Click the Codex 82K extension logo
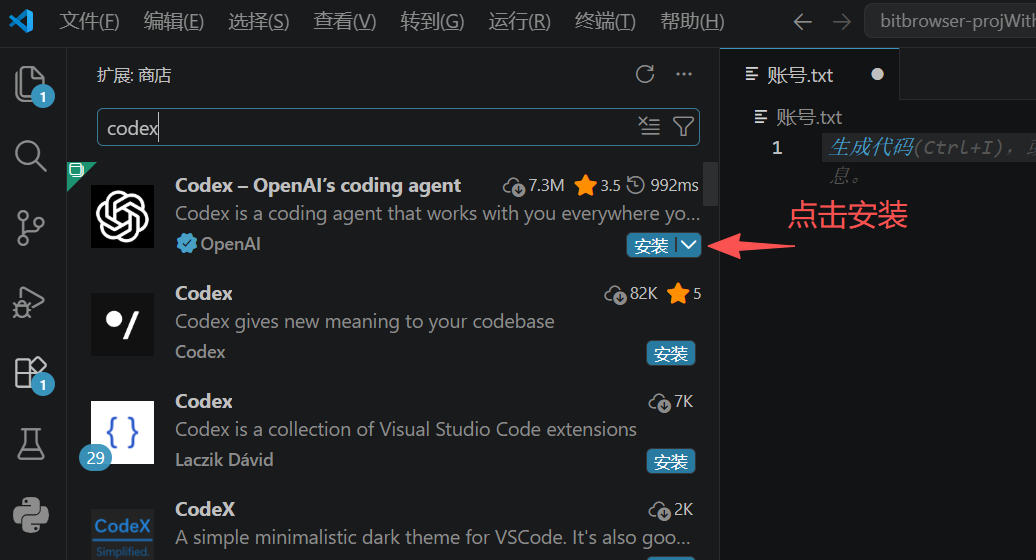The image size is (1036, 560). pos(122,324)
